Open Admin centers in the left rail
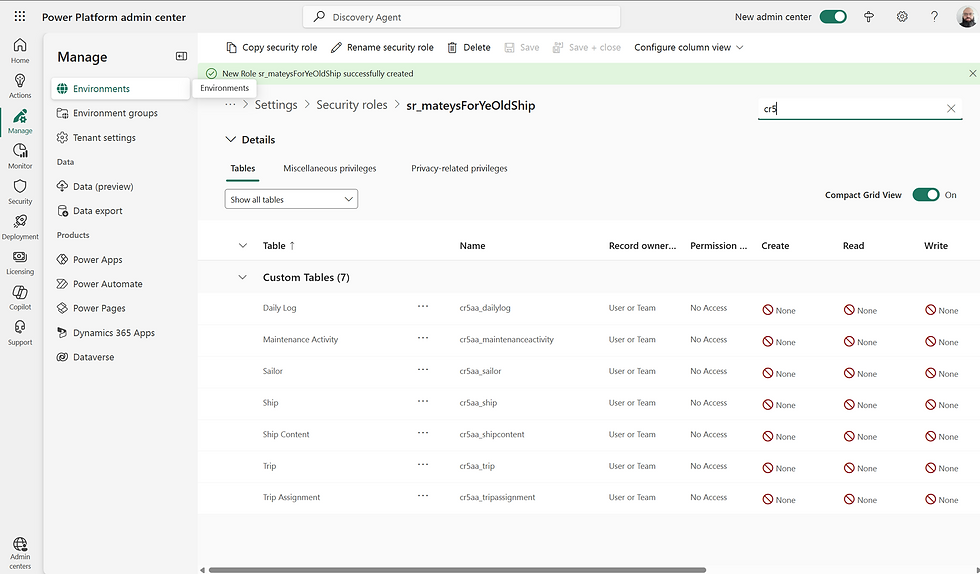 click(20, 553)
